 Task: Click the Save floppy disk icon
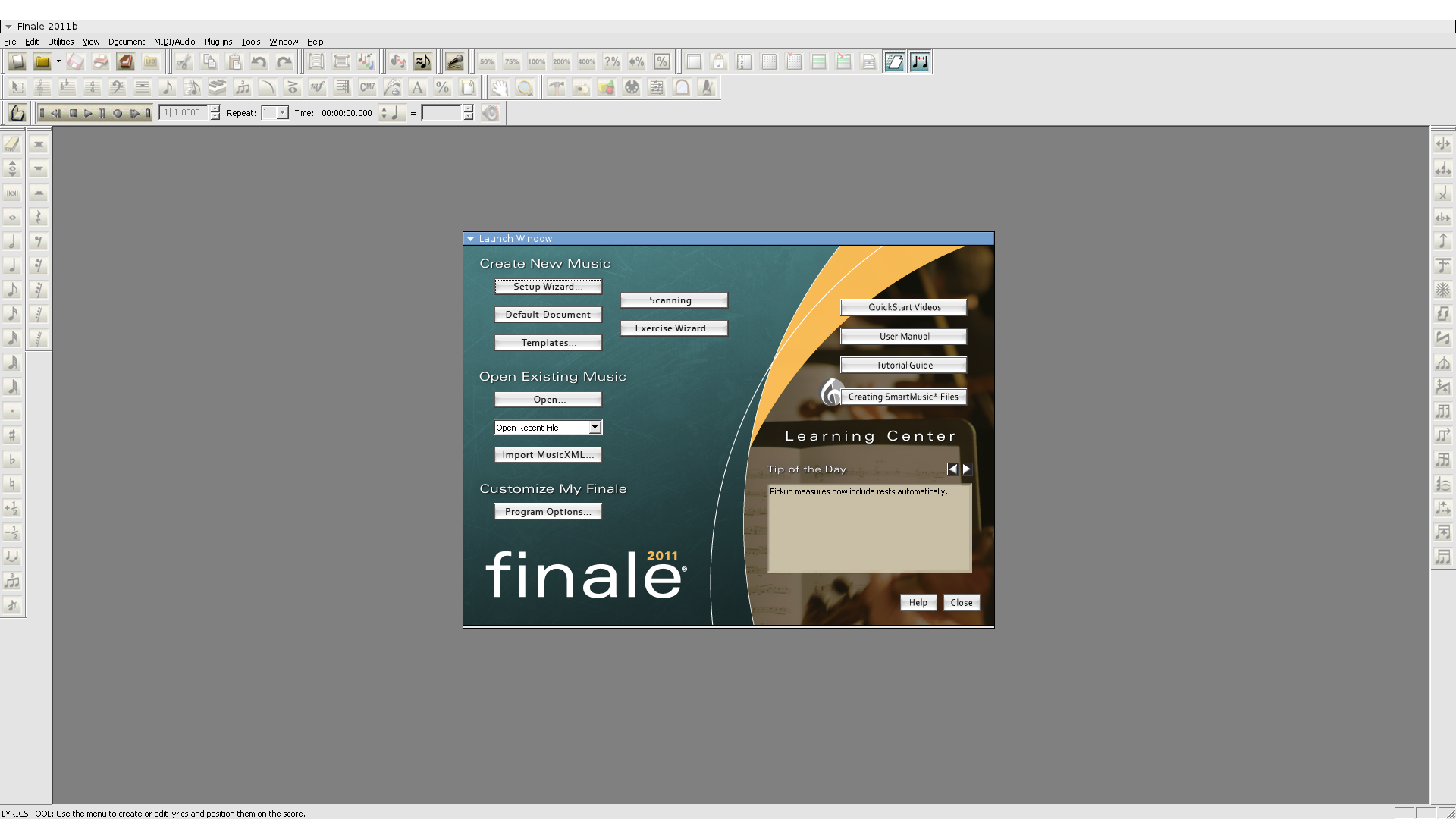click(75, 62)
